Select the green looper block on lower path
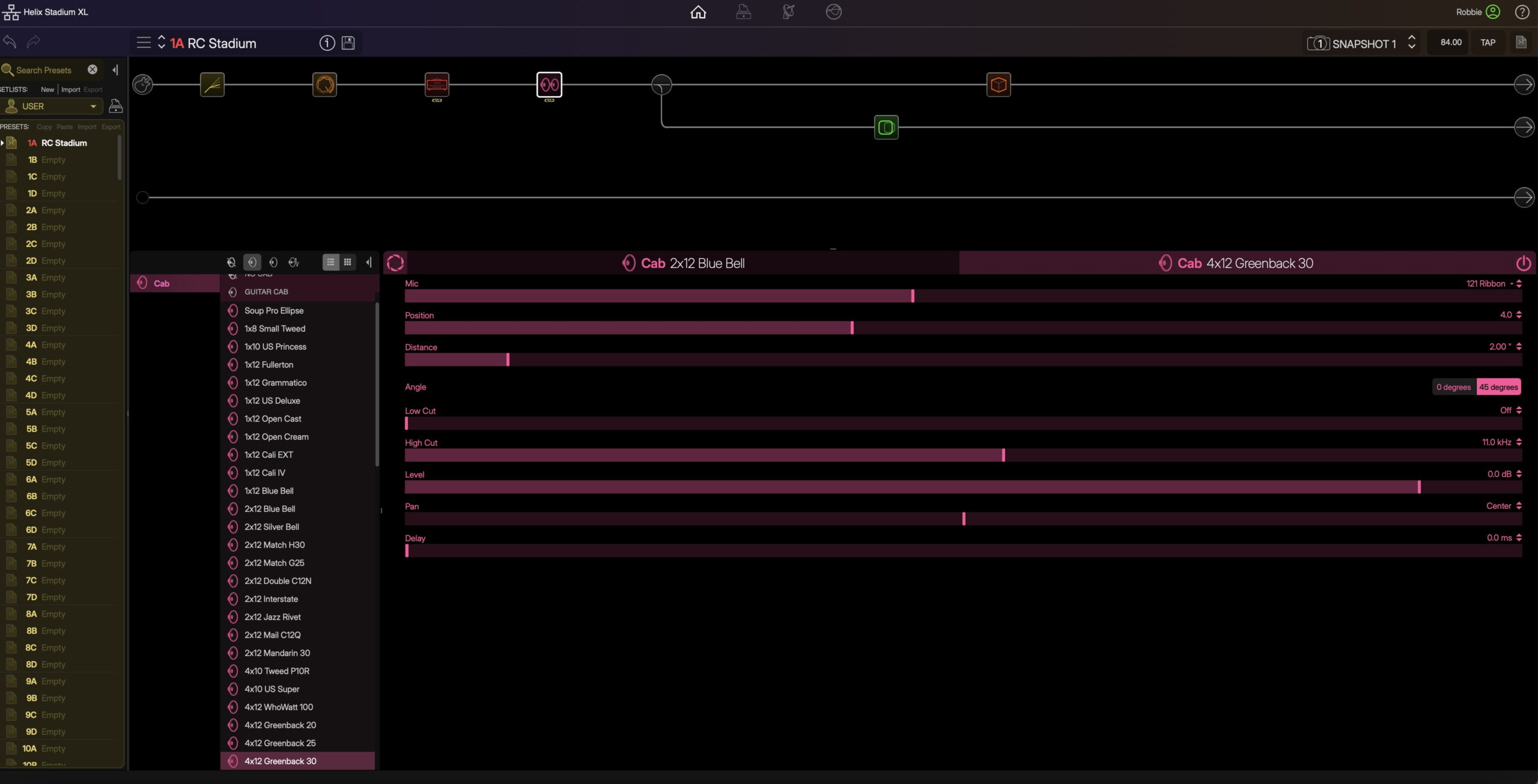Image resolution: width=1538 pixels, height=784 pixels. click(x=886, y=127)
